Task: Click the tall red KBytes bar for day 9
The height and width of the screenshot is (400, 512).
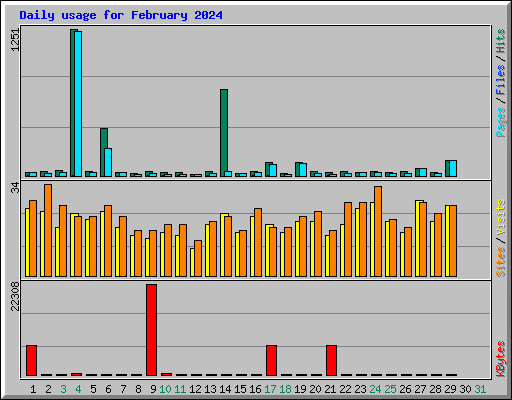Action: click(151, 330)
